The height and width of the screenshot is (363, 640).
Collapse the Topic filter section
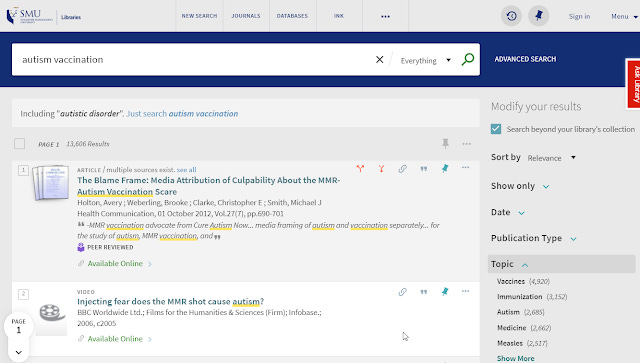click(x=562, y=264)
